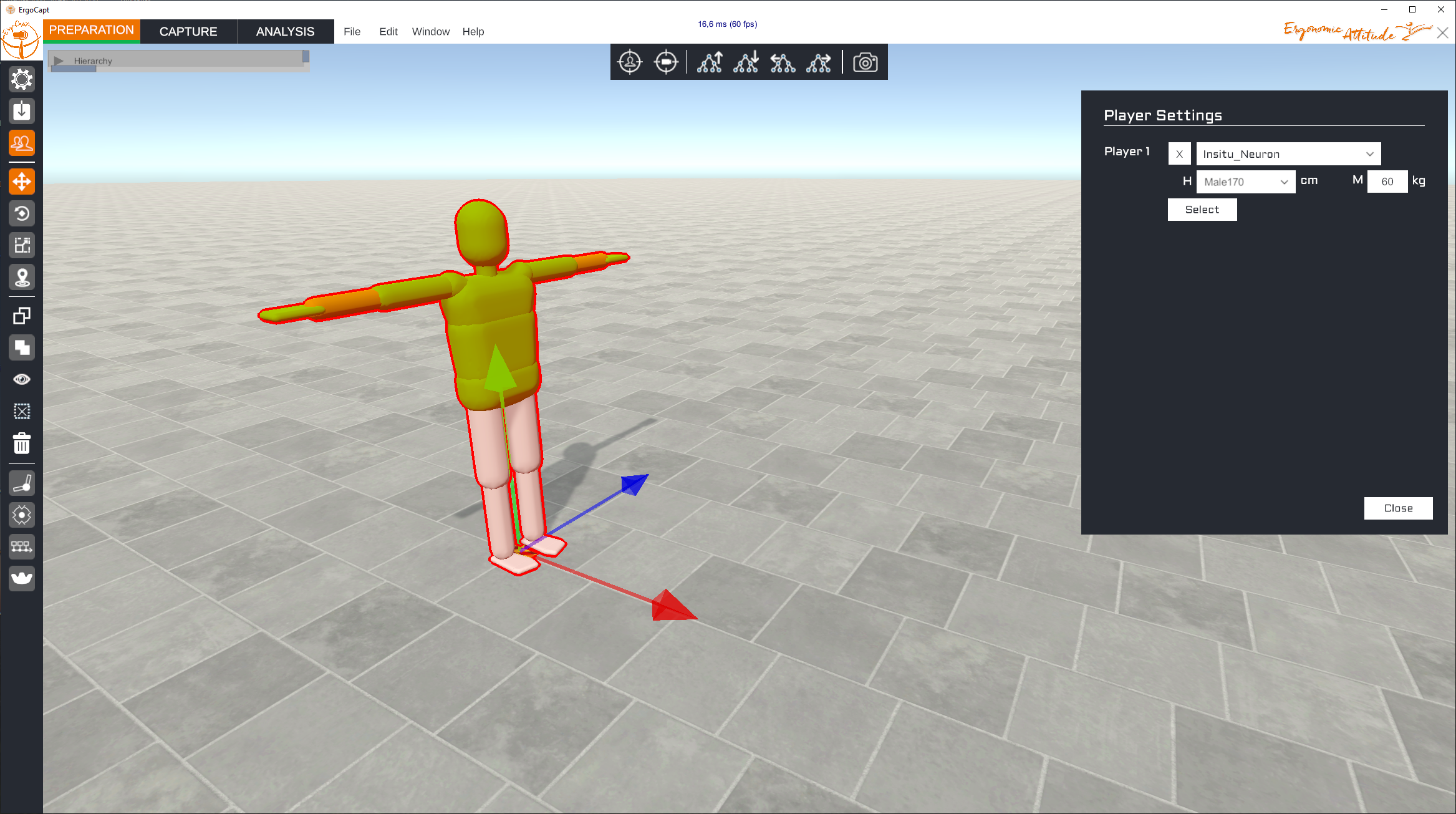Open the players icon in sidebar
Viewport: 1456px width, 814px height.
click(22, 143)
